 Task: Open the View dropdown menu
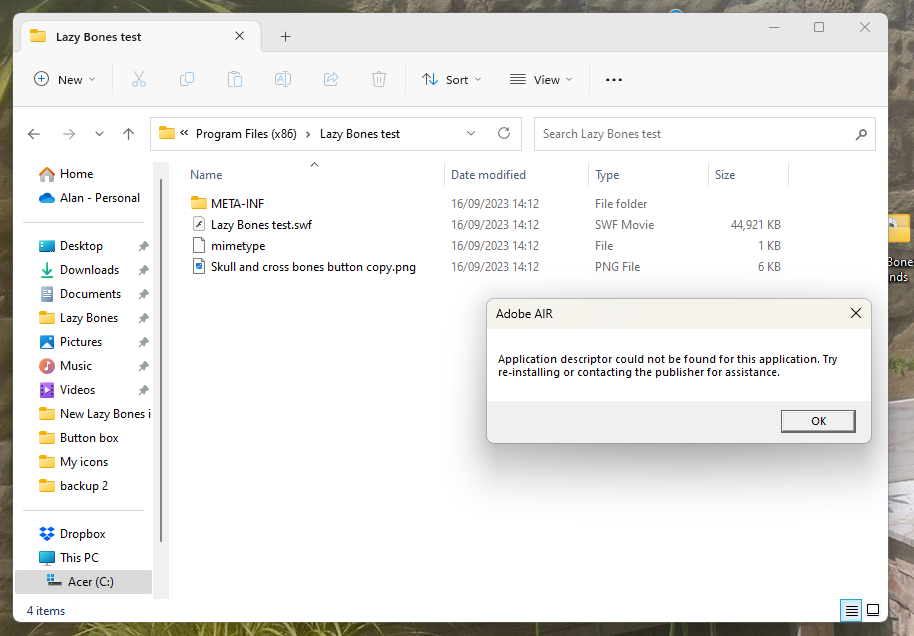541,79
